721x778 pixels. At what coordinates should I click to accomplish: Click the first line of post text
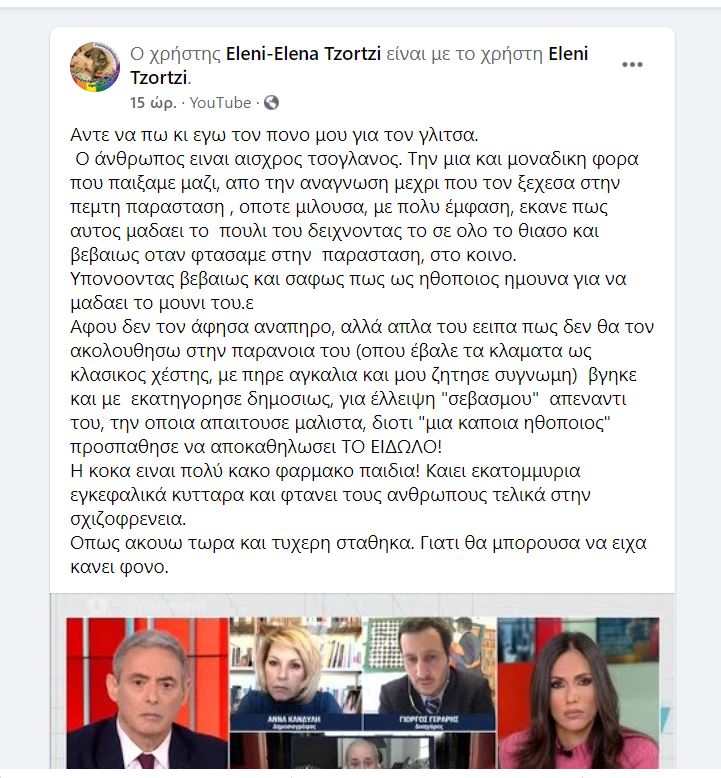point(274,135)
